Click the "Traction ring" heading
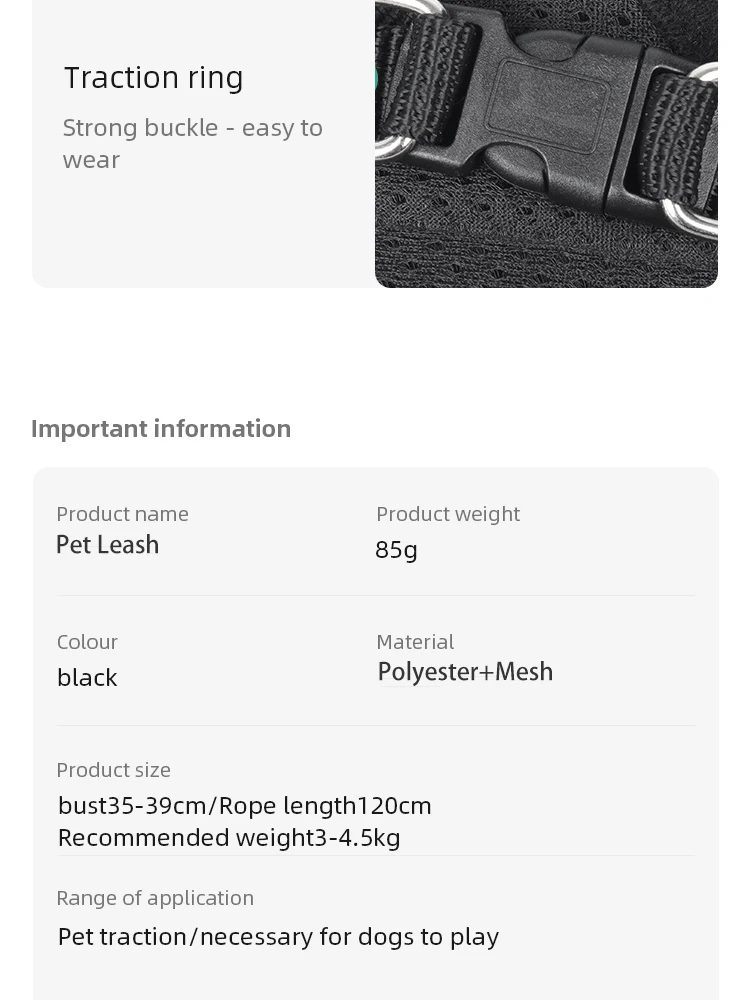750x1000 pixels. (154, 77)
